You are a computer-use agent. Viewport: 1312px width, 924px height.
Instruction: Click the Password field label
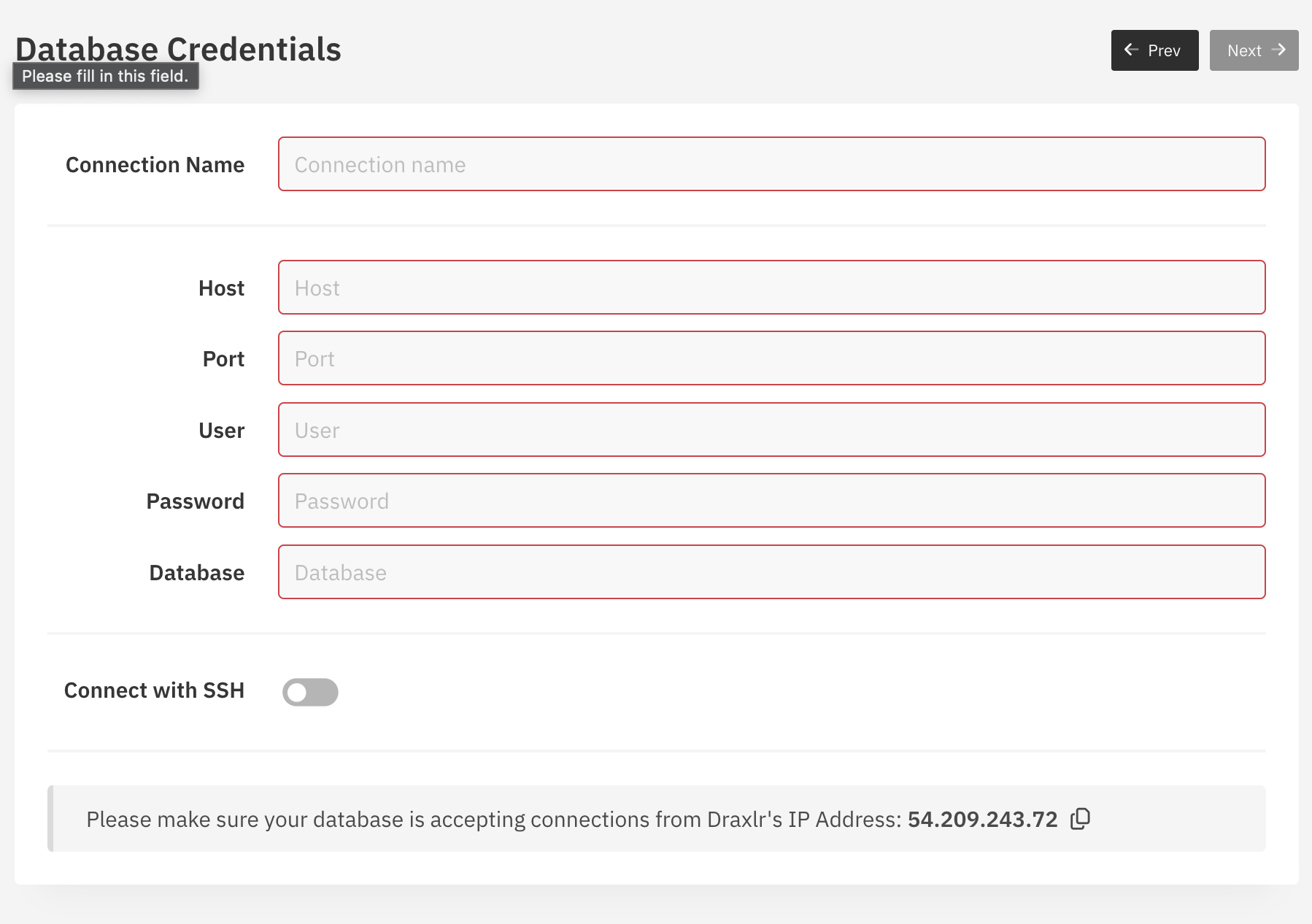click(x=195, y=501)
